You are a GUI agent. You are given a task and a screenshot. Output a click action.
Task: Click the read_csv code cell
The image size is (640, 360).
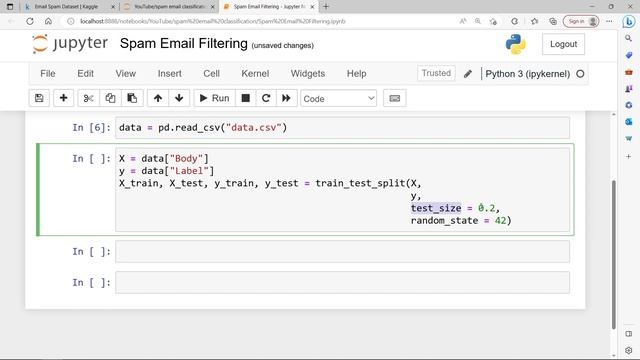pos(342,128)
